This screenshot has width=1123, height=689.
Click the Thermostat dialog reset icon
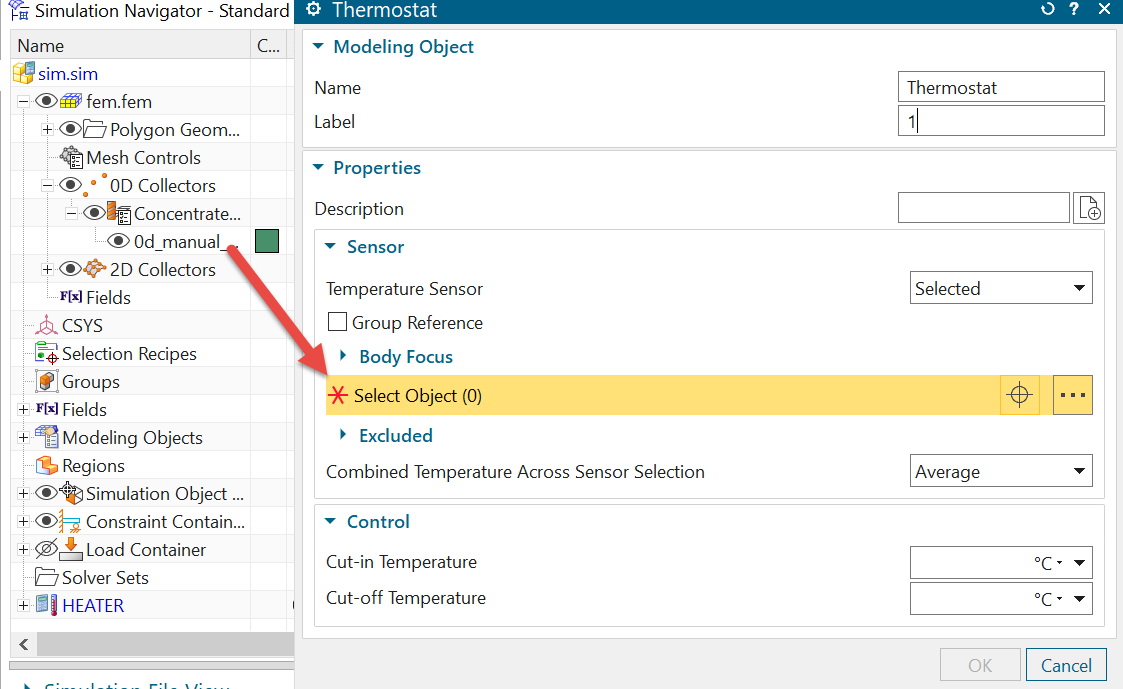tap(1047, 10)
